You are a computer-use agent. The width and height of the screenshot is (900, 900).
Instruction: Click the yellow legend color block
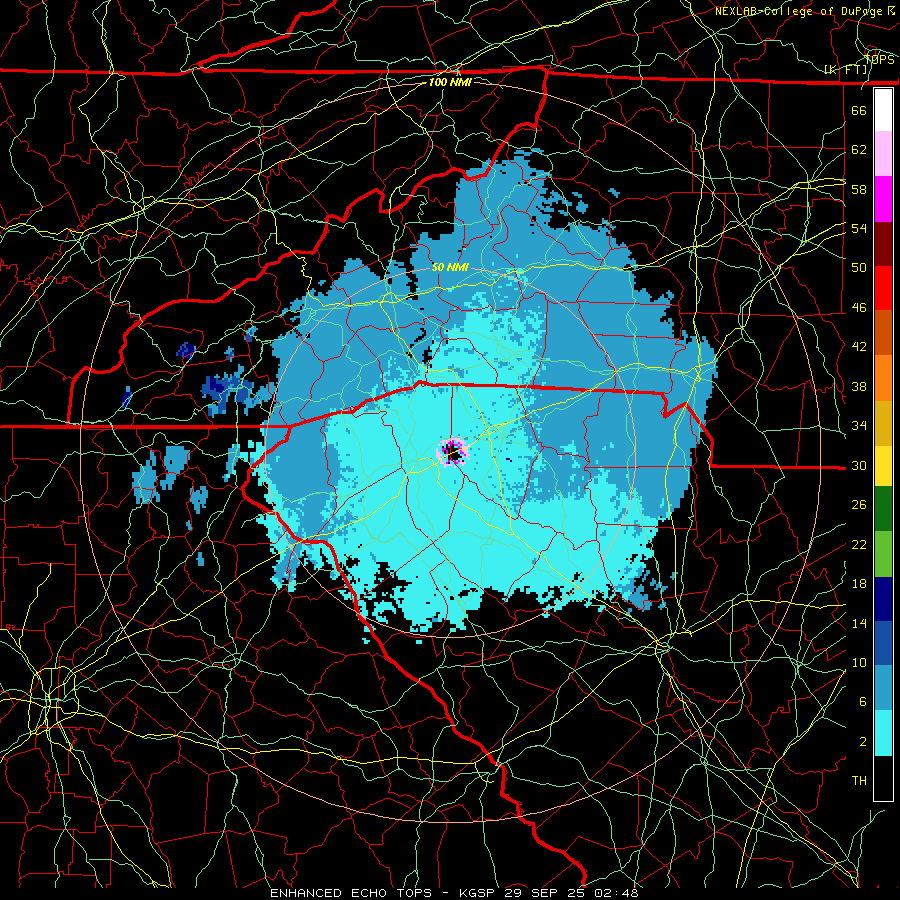883,465
